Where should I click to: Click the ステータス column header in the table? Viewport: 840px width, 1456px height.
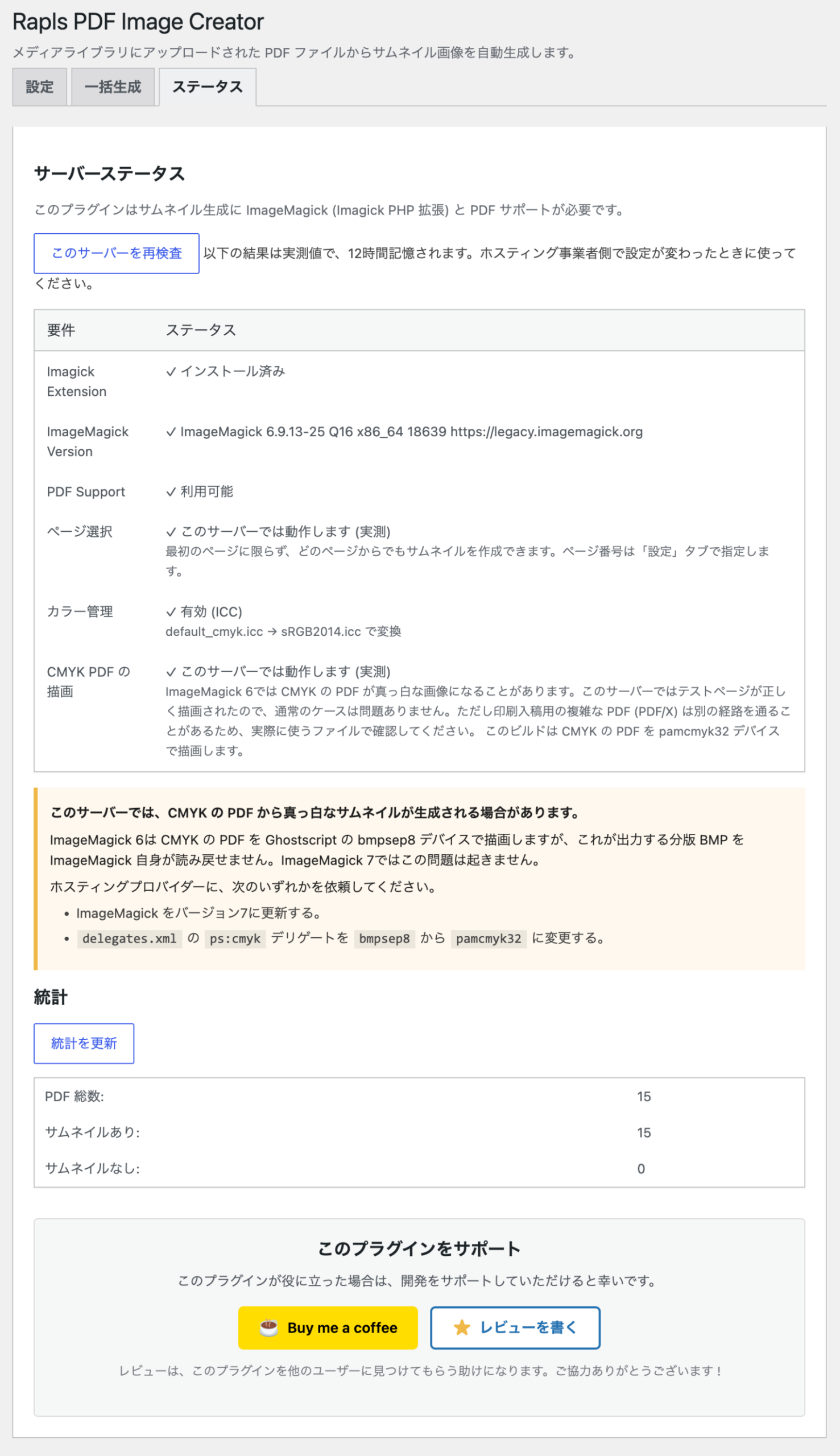[x=201, y=330]
